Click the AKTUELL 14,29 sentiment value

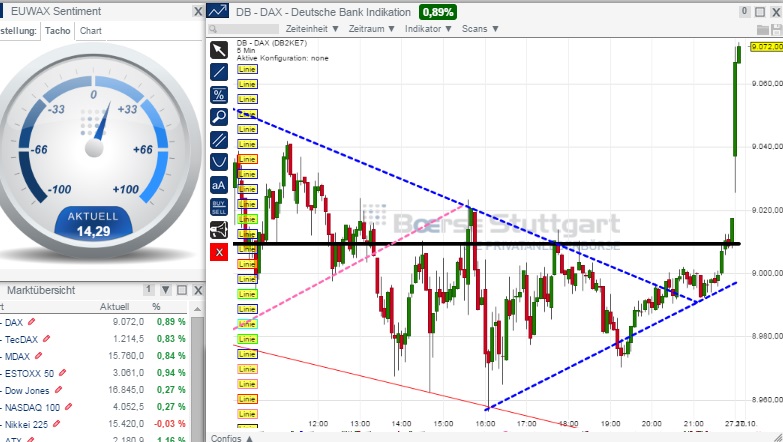coord(93,224)
